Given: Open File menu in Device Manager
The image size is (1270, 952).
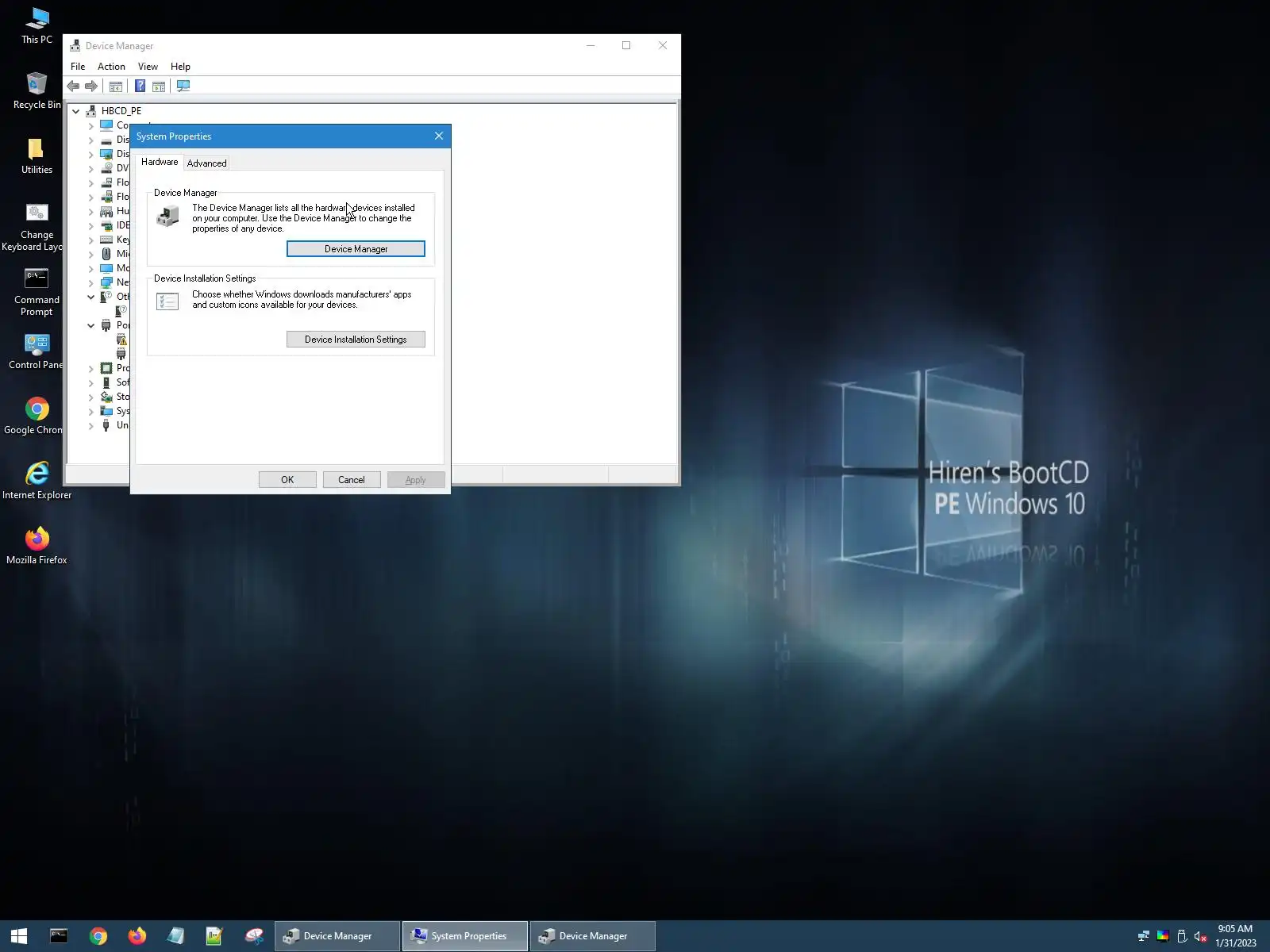Looking at the screenshot, I should (78, 67).
